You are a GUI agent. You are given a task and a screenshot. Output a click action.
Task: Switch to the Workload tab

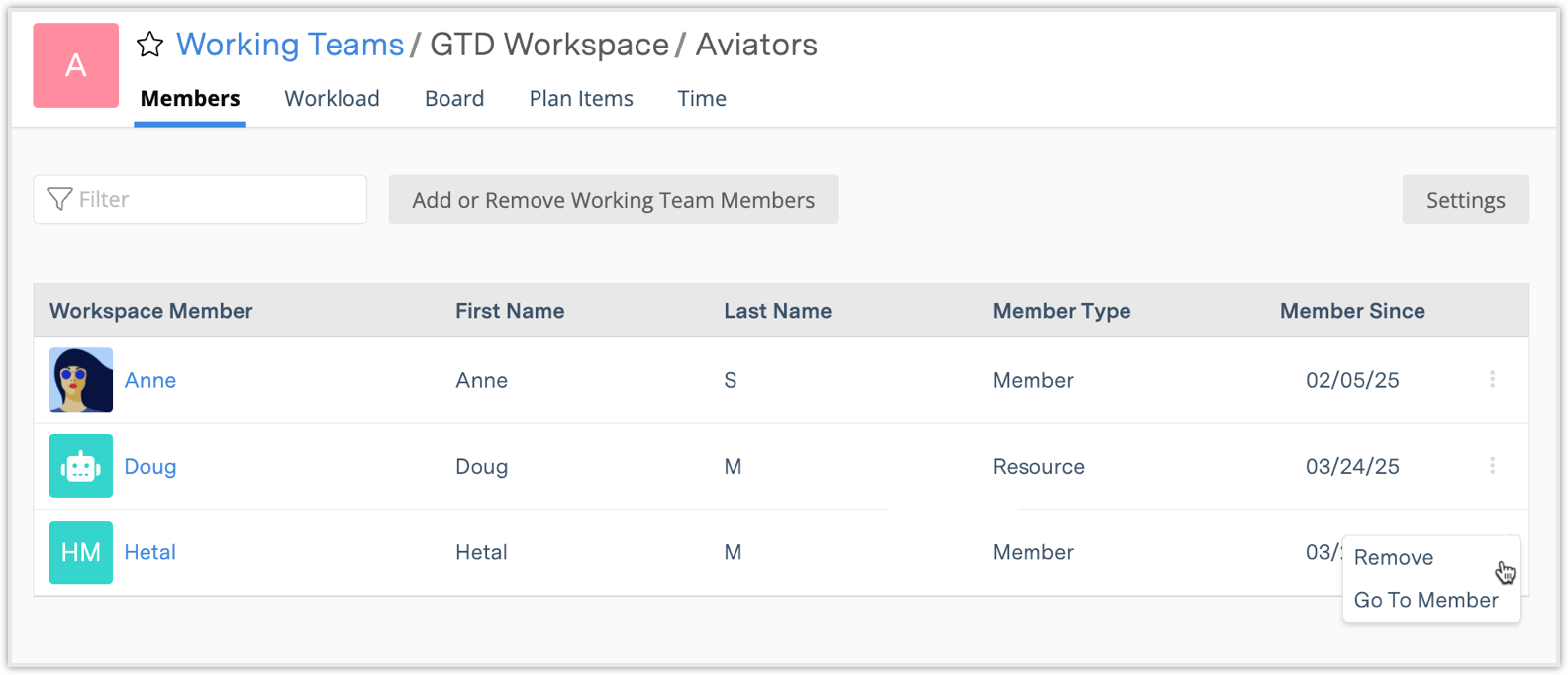(x=332, y=98)
